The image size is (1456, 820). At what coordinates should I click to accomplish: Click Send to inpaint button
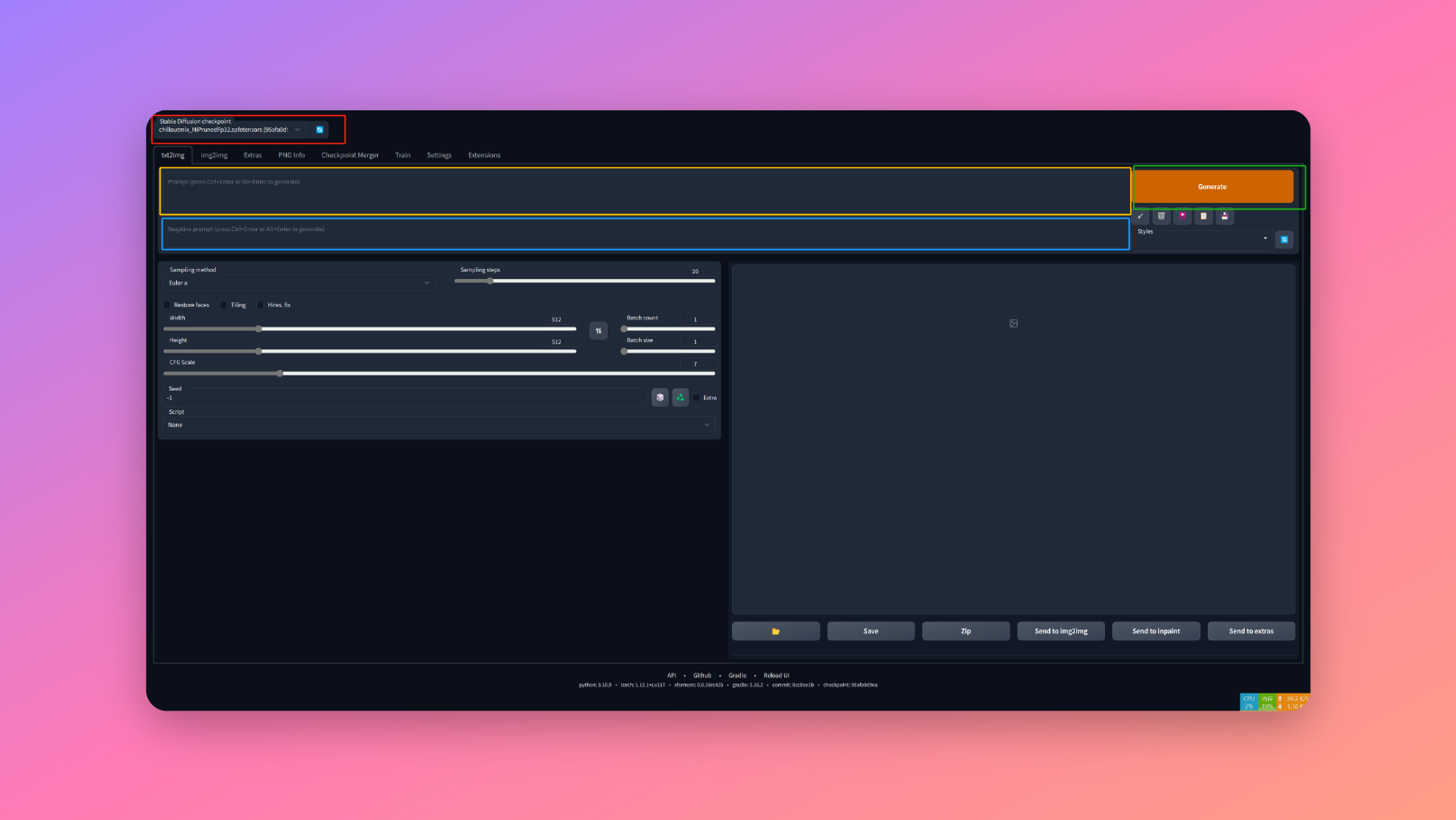pos(1156,631)
